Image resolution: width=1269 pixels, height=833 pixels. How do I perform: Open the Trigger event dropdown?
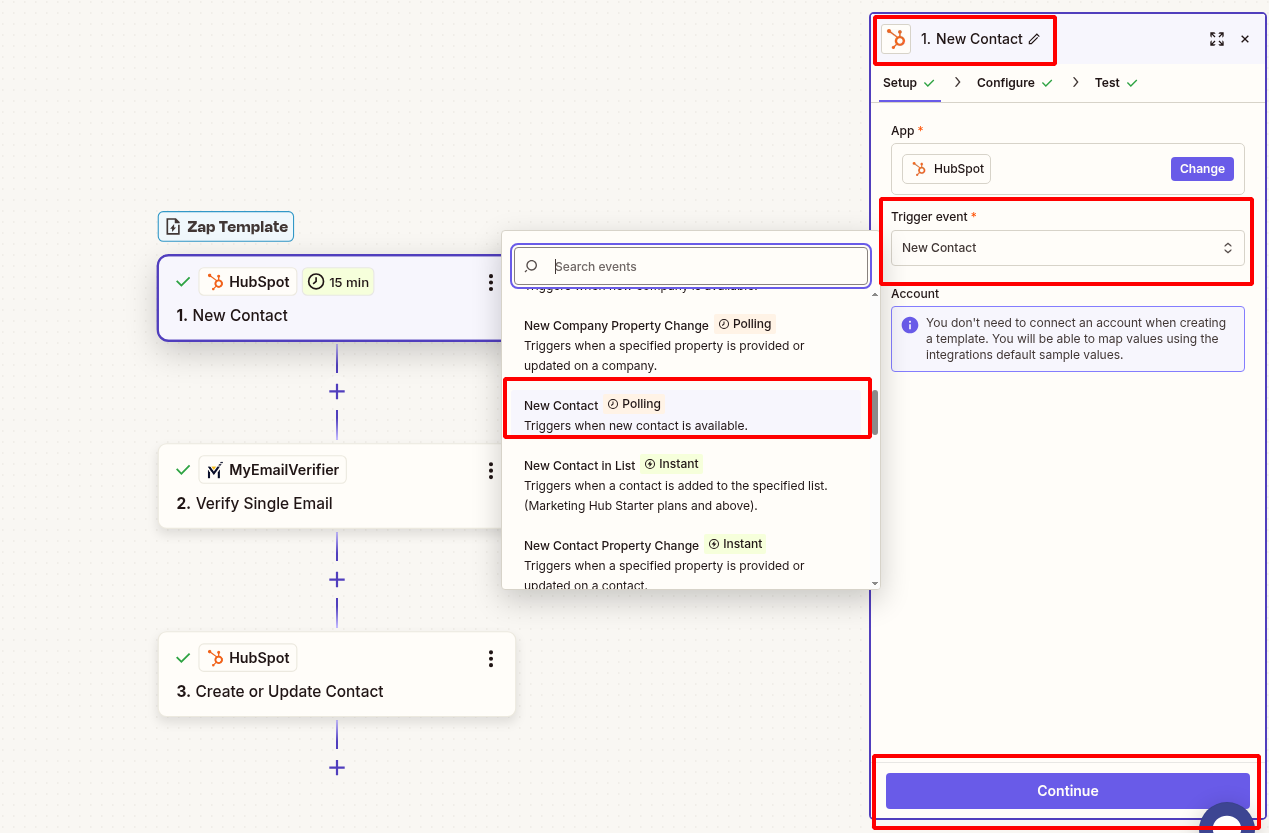tap(1067, 247)
